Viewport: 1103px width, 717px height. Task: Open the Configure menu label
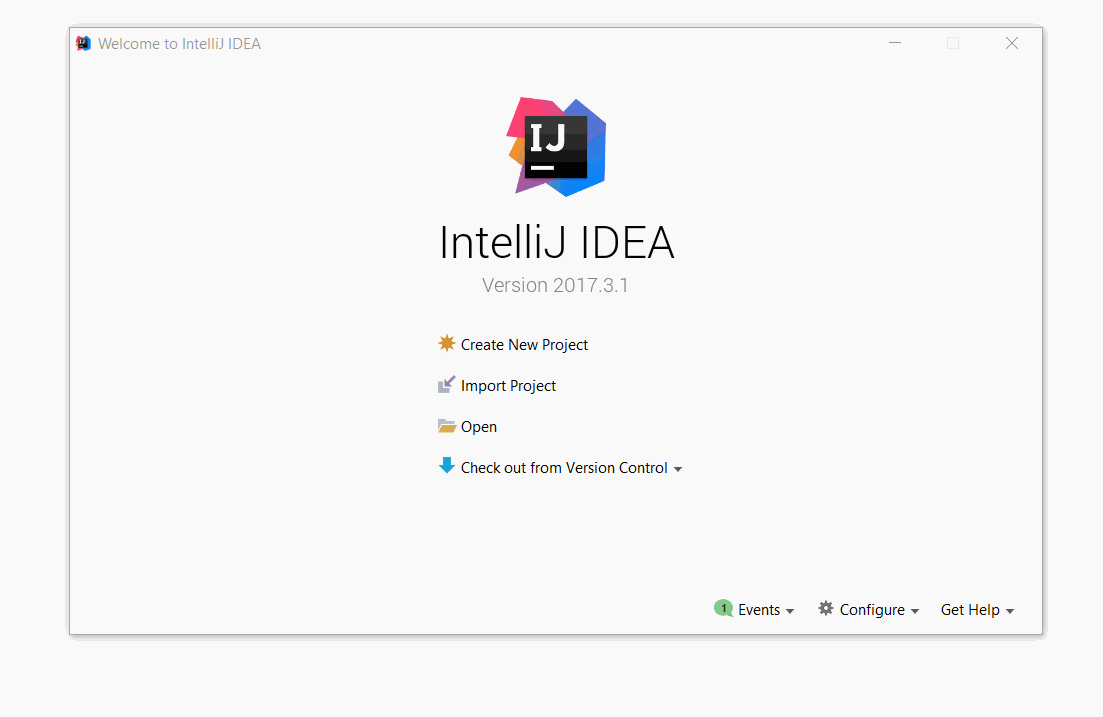pyautogui.click(x=872, y=610)
